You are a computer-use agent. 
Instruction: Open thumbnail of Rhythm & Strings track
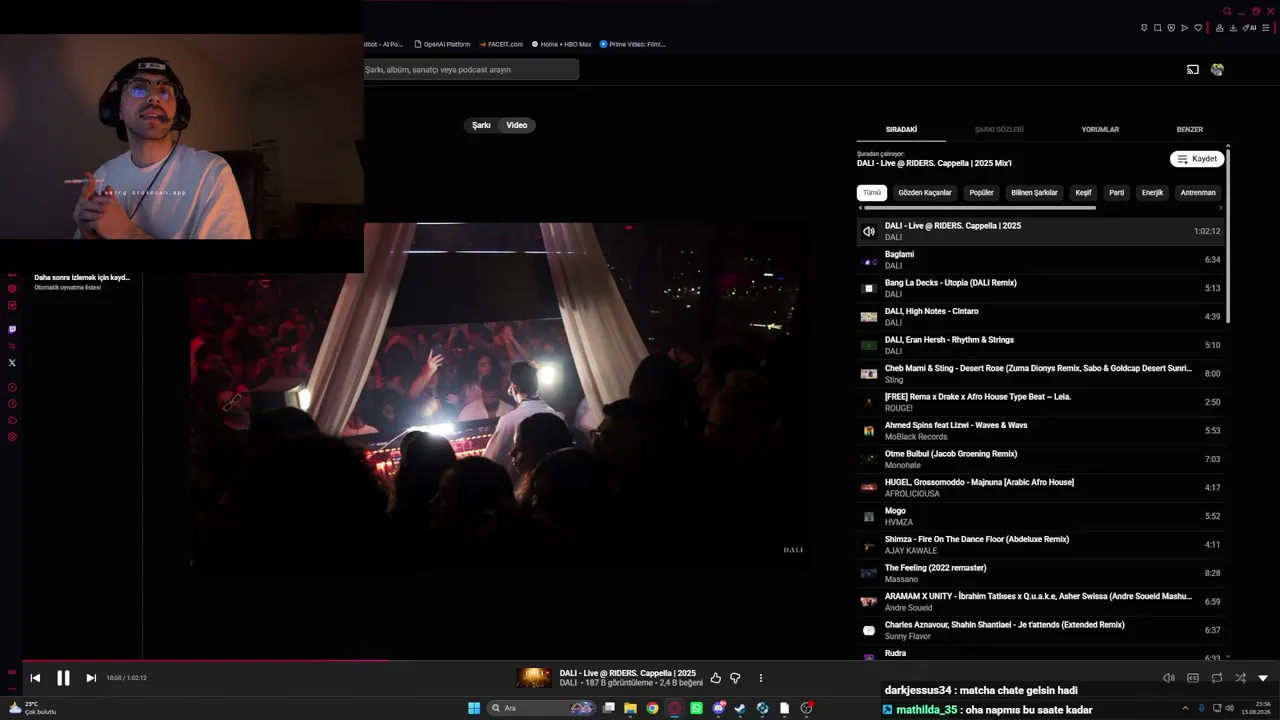tap(869, 345)
